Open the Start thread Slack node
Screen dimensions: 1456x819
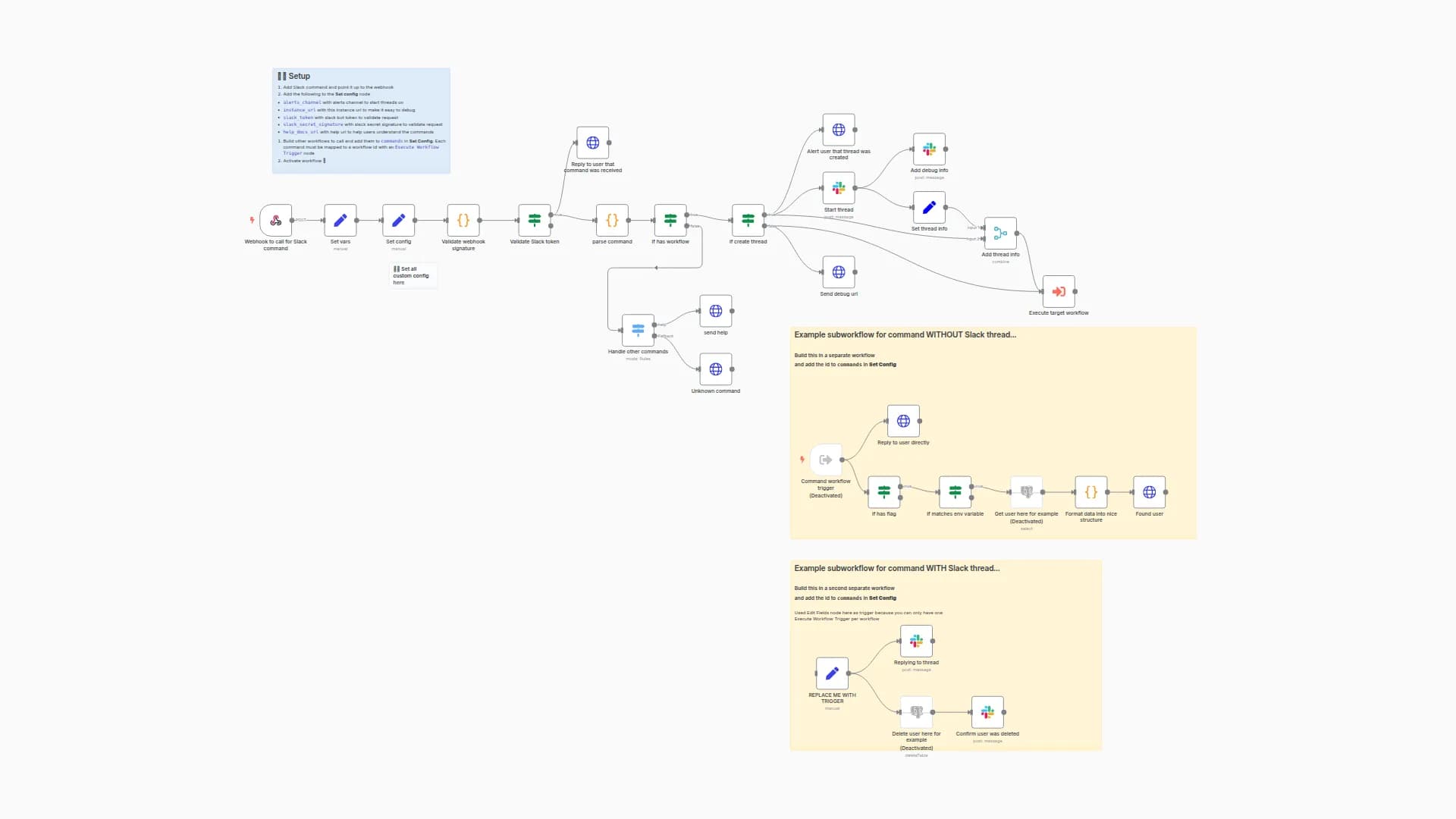click(839, 188)
